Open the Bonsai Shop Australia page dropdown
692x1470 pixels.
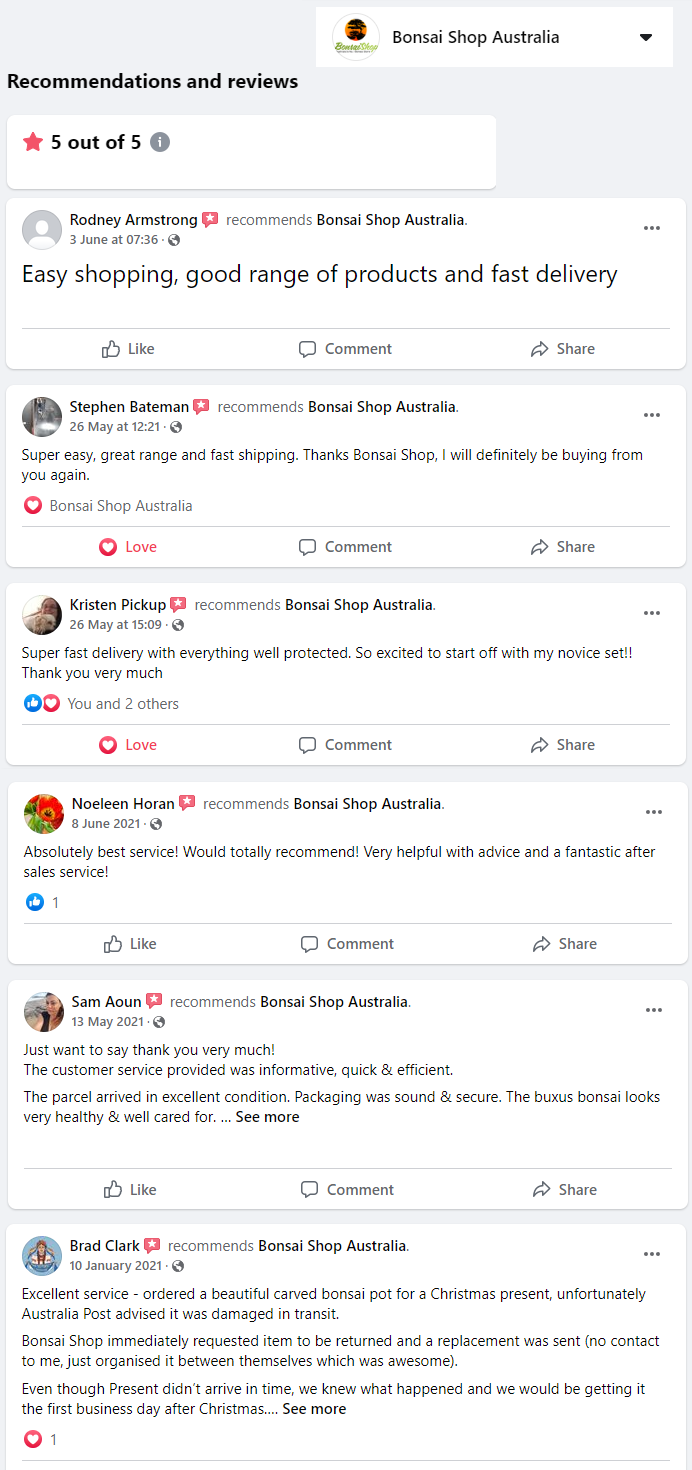point(645,36)
